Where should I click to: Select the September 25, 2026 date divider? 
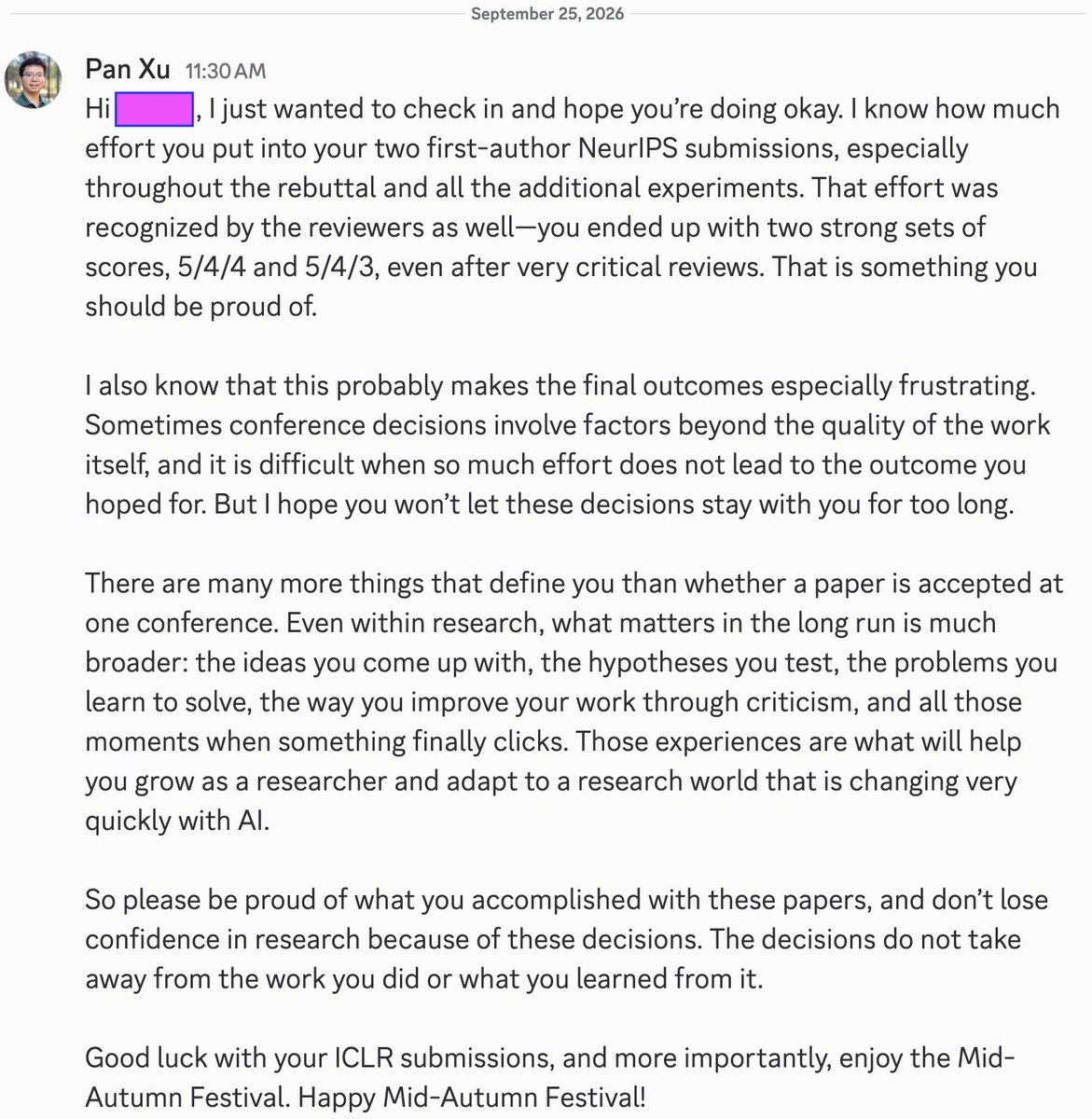point(546,15)
